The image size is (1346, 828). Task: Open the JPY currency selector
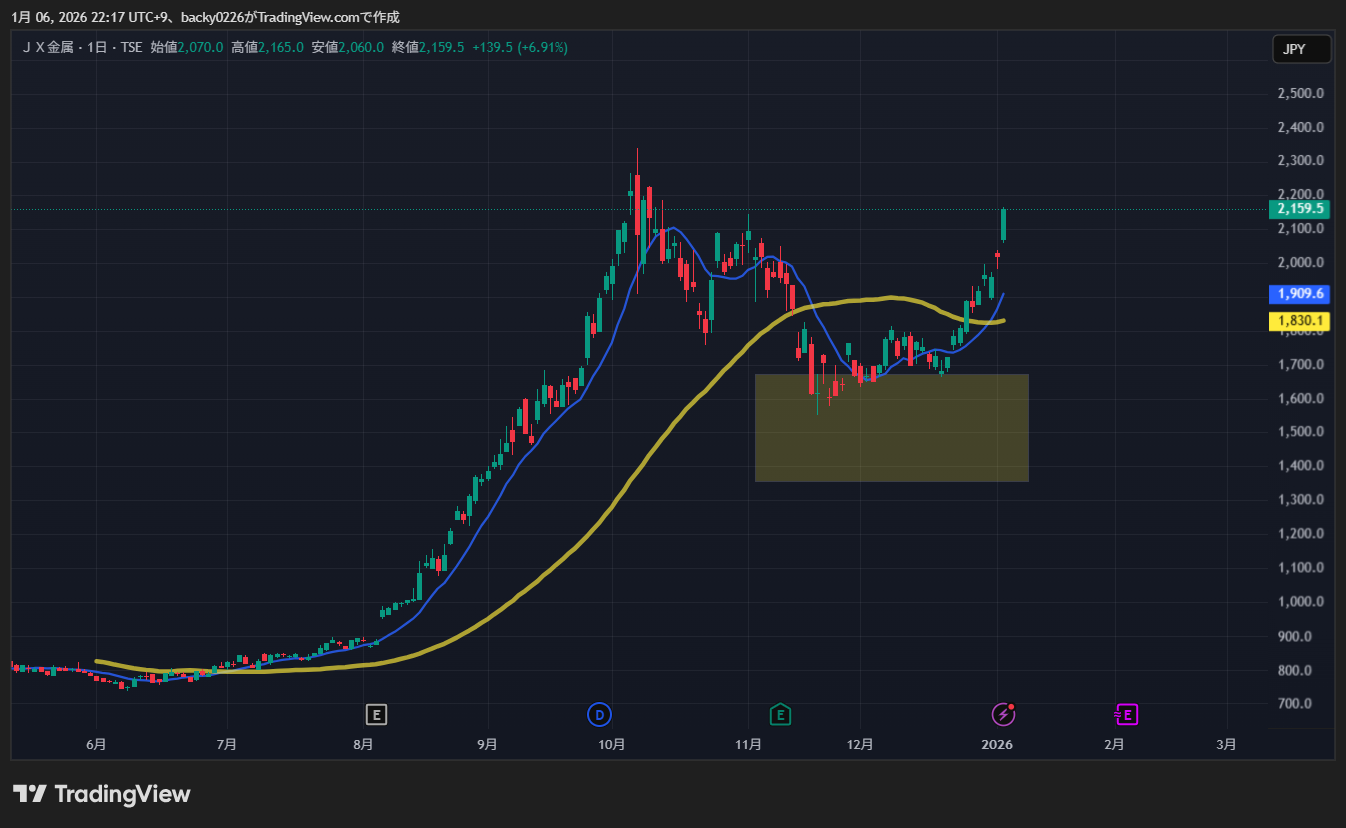click(1301, 50)
